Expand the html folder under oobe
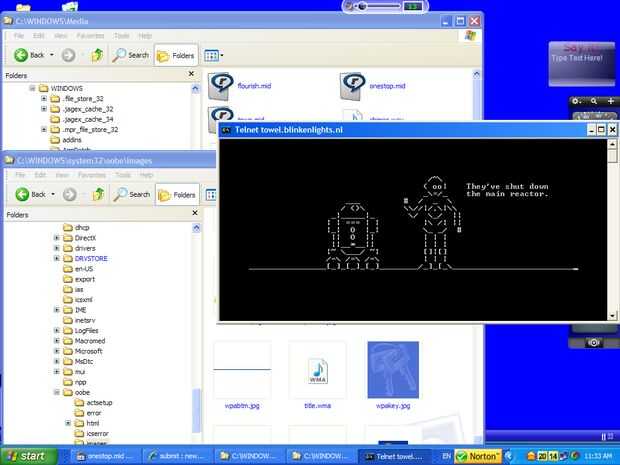Viewport: 620px width, 465px height. click(x=68, y=423)
